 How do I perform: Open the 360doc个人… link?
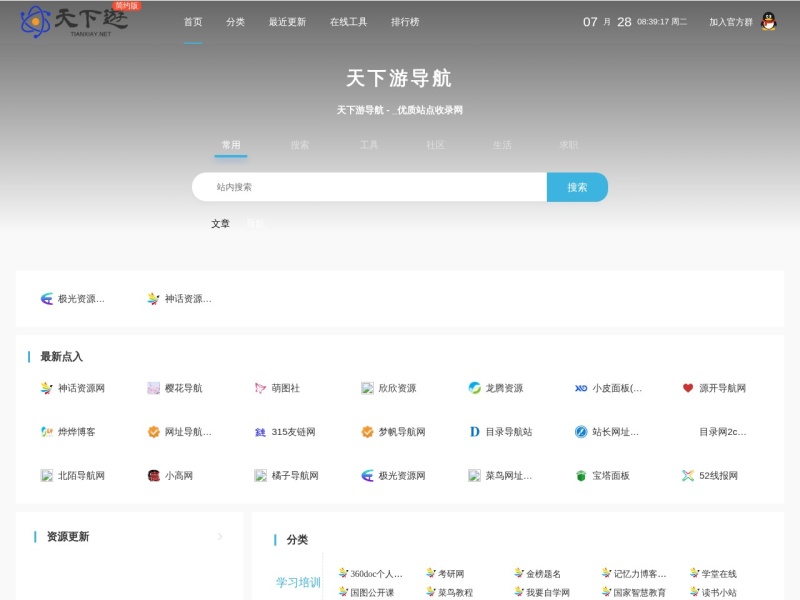(x=377, y=574)
